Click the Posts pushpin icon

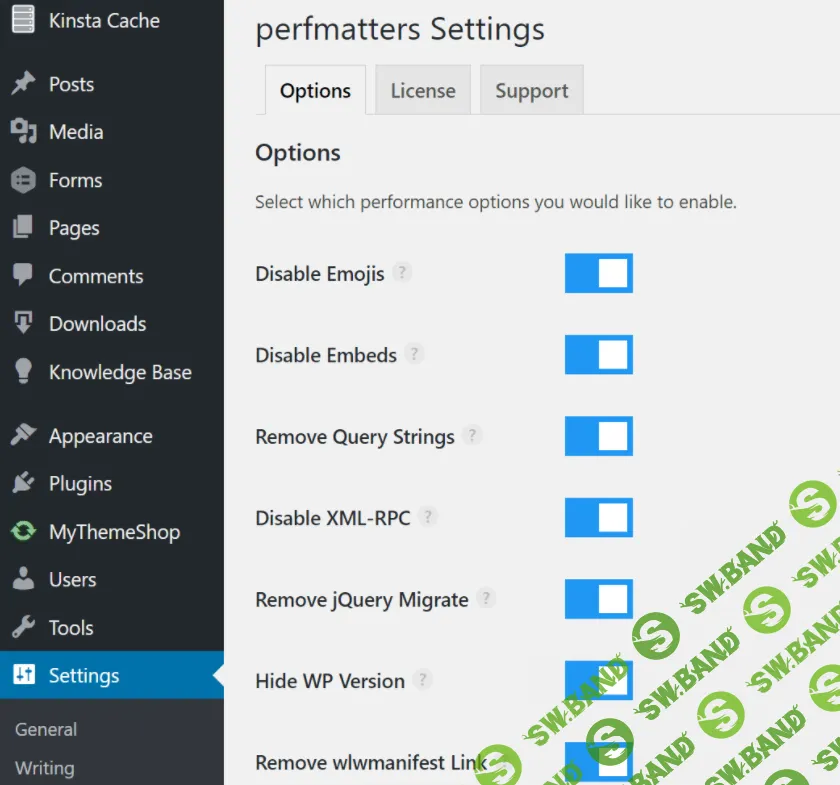pyautogui.click(x=22, y=84)
